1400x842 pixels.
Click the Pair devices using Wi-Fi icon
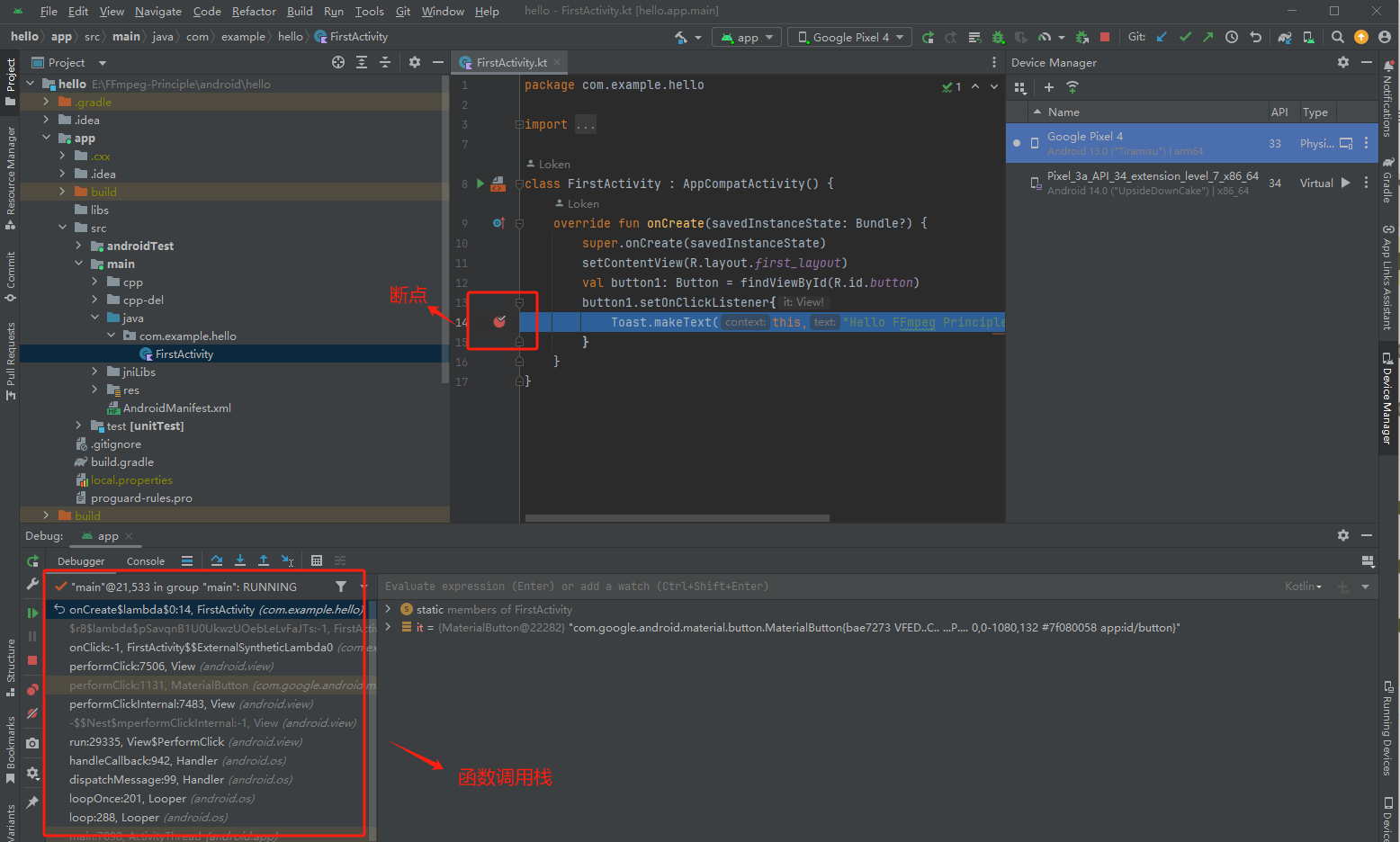1072,87
